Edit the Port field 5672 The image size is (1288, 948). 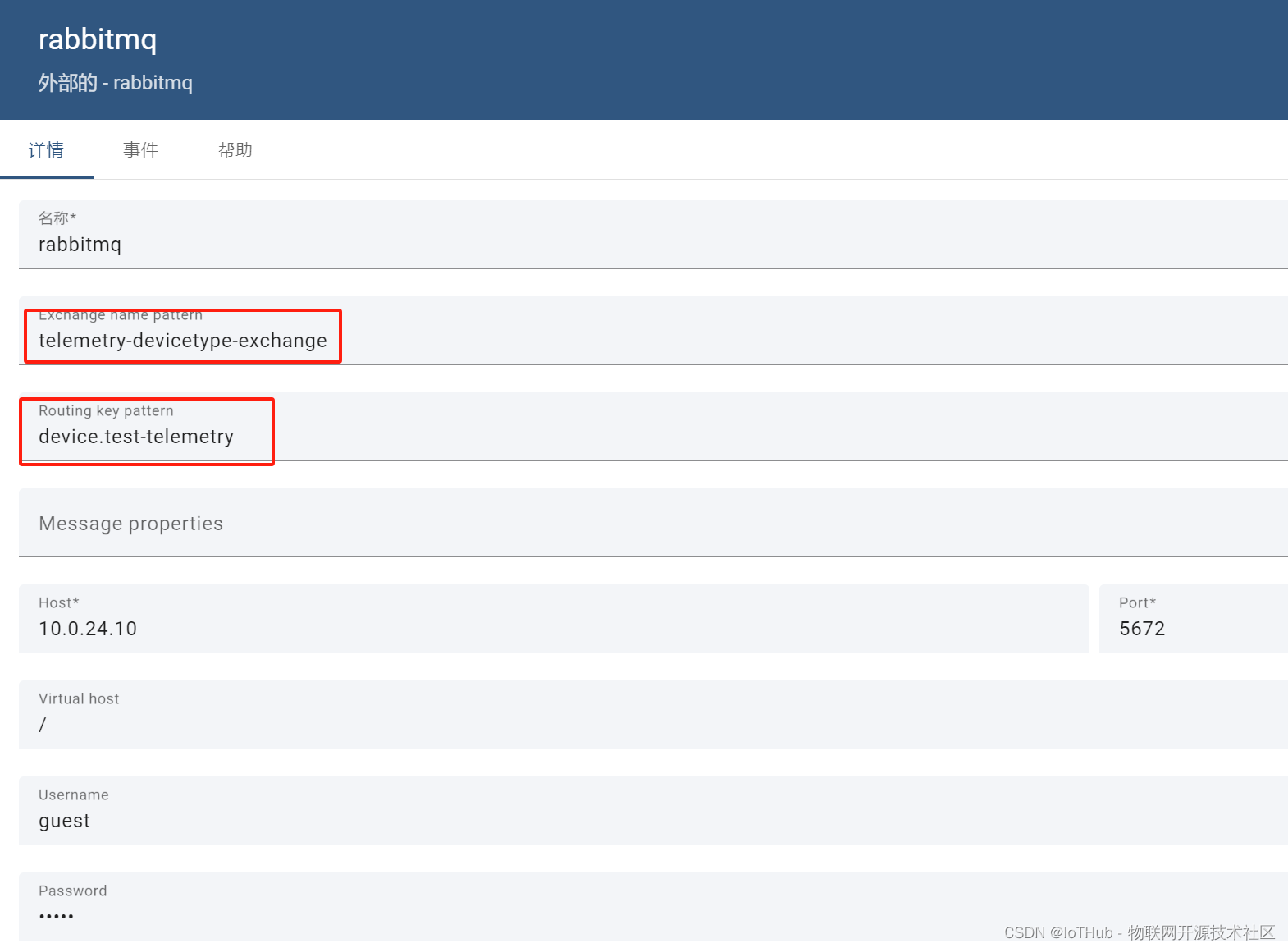tap(1194, 619)
